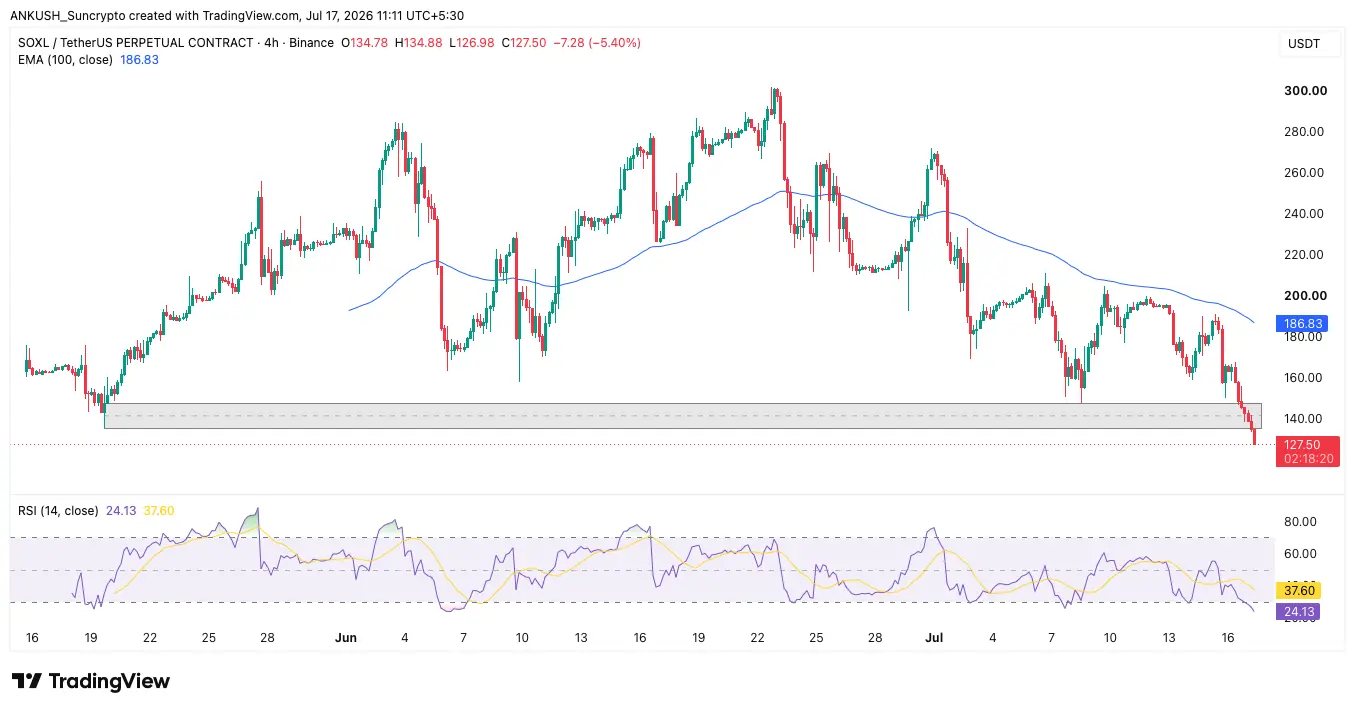Click the 80.00 RSI axis level
Image resolution: width=1355 pixels, height=711 pixels.
tap(1301, 521)
